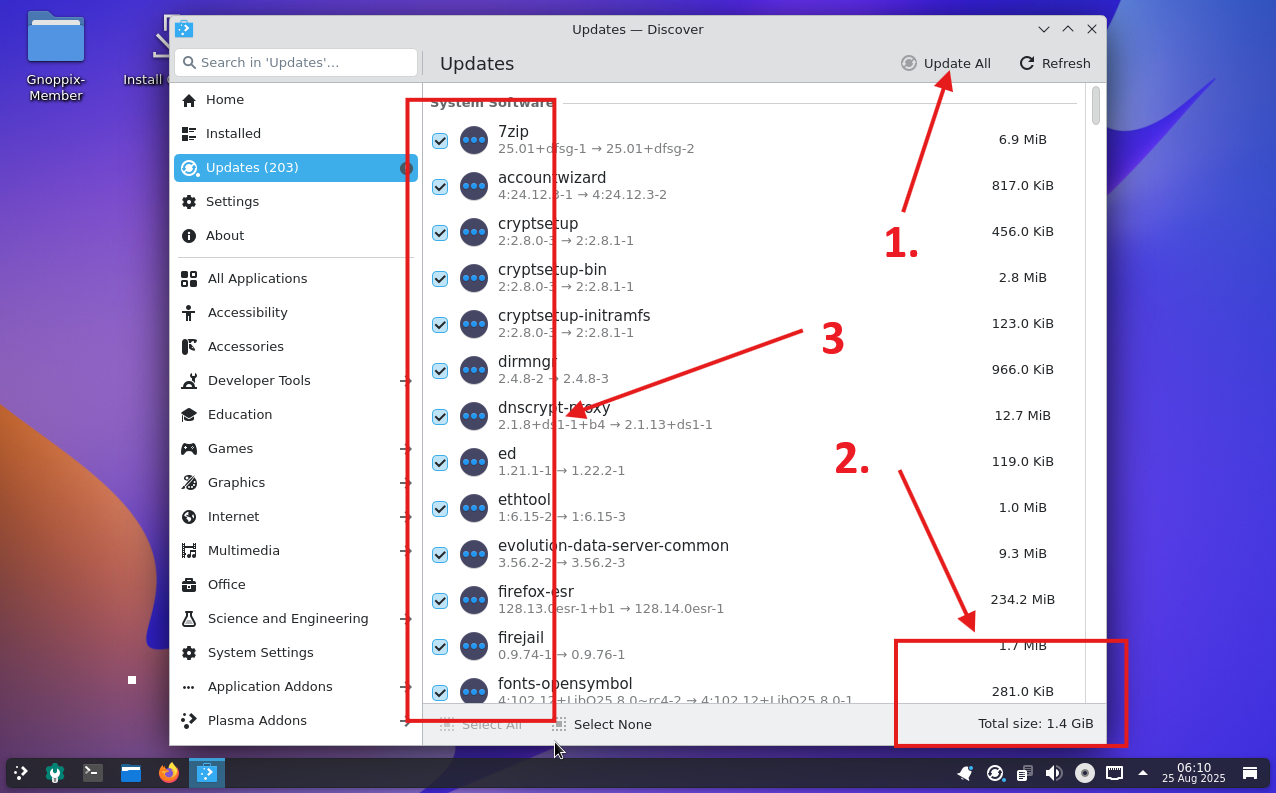Expand the Multimedia category arrow

click(405, 551)
